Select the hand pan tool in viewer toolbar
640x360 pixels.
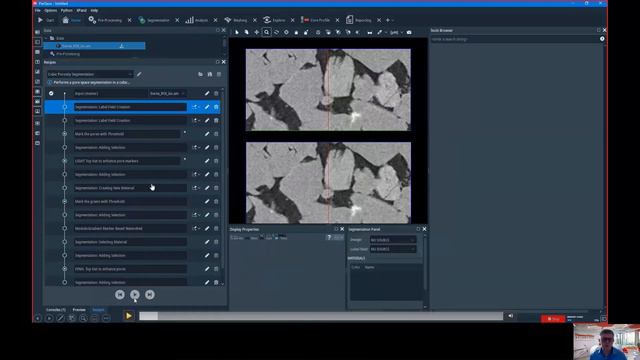(247, 32)
